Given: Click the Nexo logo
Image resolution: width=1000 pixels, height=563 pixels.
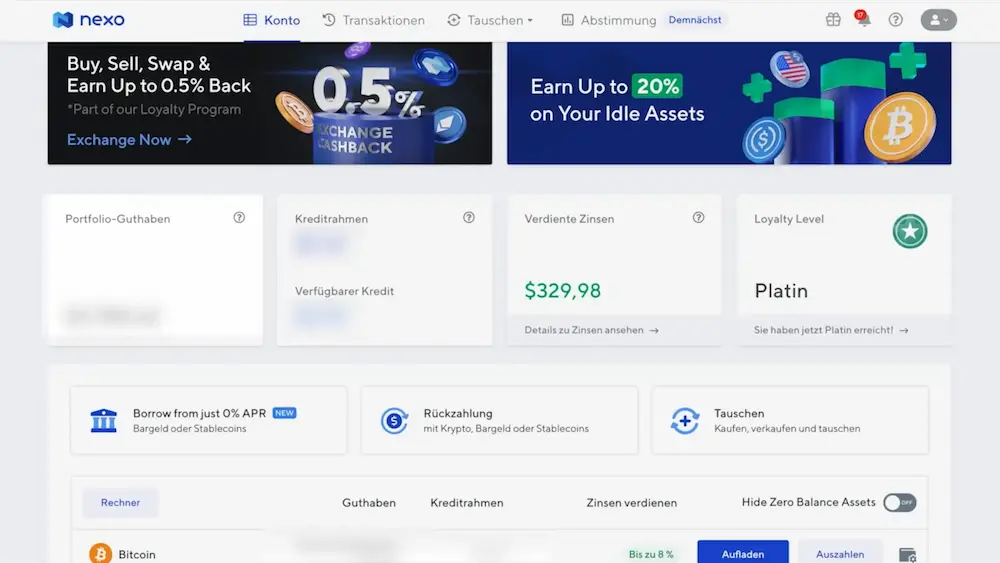Looking at the screenshot, I should (x=89, y=20).
